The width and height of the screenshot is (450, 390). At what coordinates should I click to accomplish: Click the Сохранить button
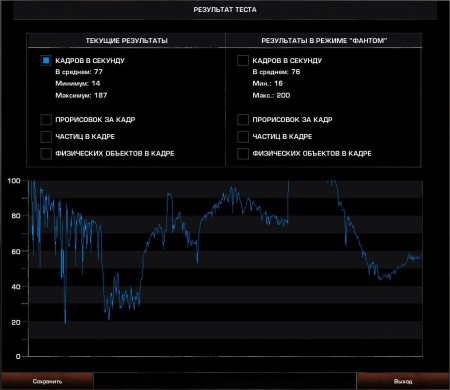click(47, 381)
